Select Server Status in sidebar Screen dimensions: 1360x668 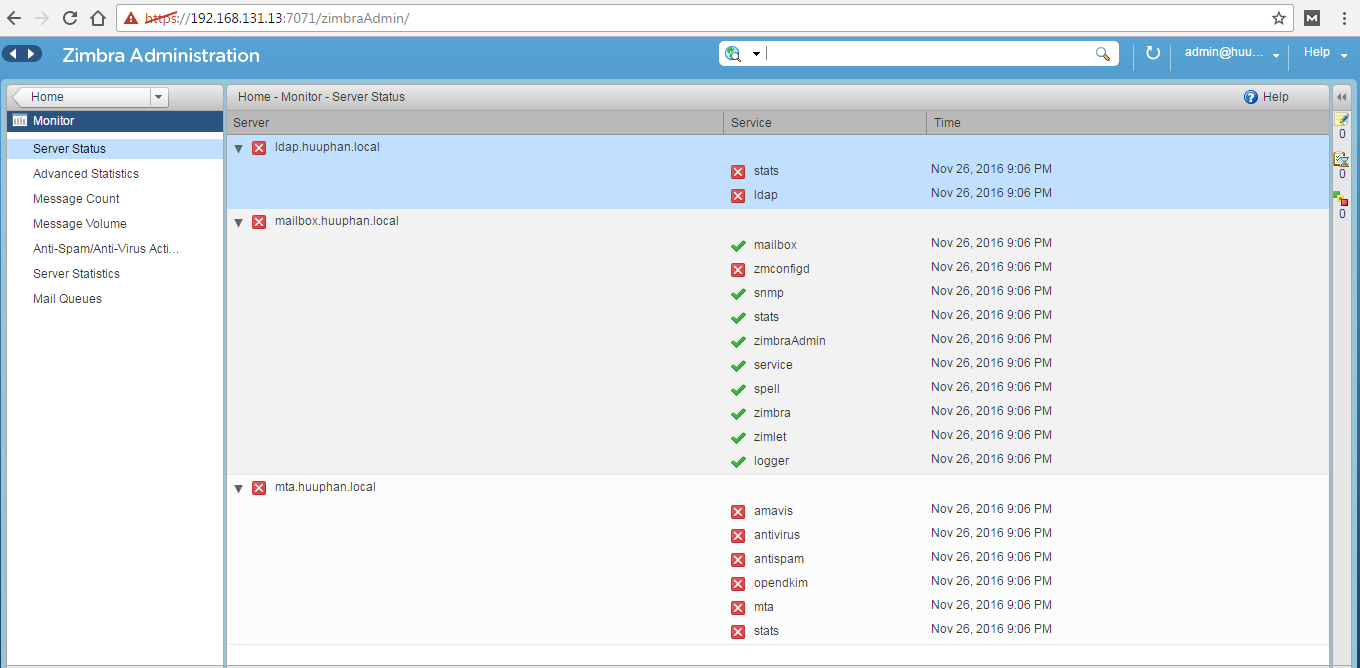click(114, 149)
